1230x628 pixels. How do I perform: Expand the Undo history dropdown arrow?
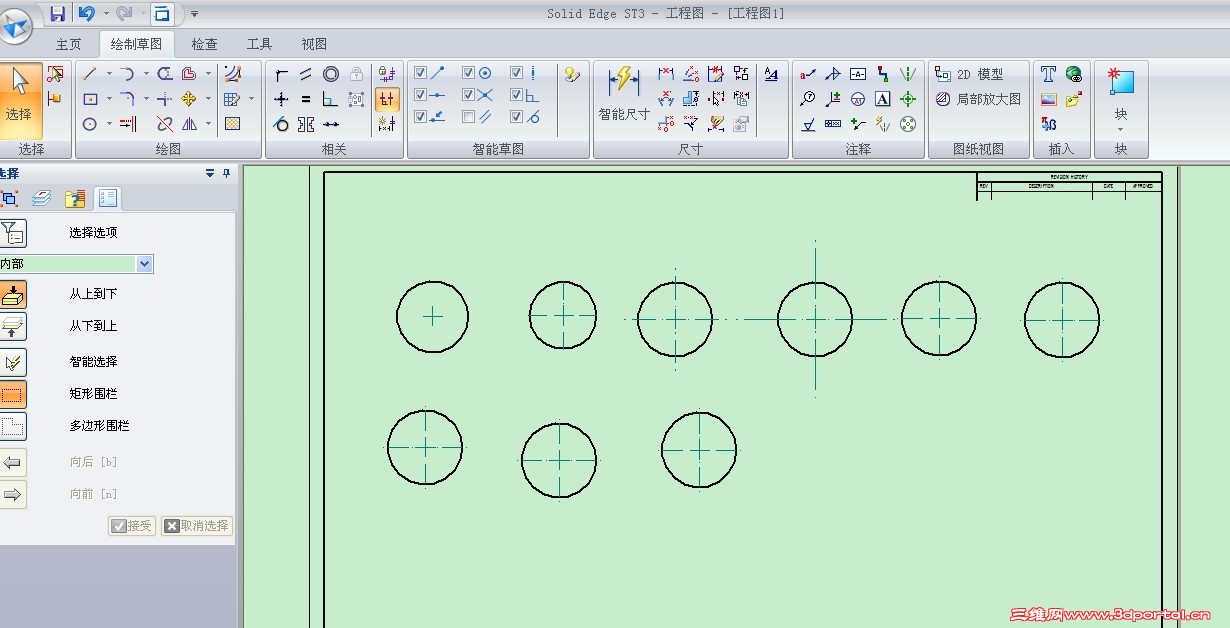tap(104, 14)
